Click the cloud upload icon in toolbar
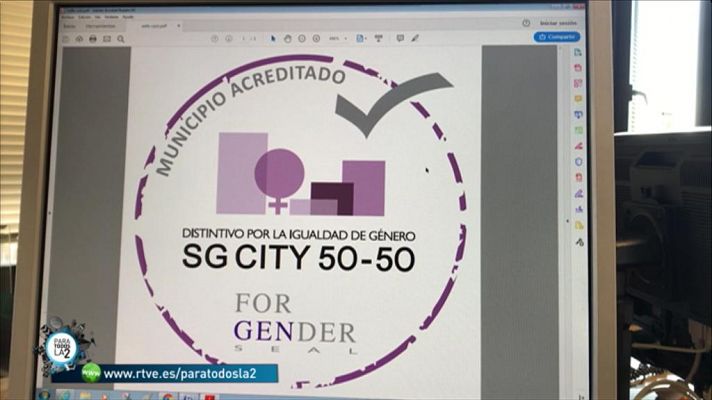712x400 pixels. tap(79, 40)
